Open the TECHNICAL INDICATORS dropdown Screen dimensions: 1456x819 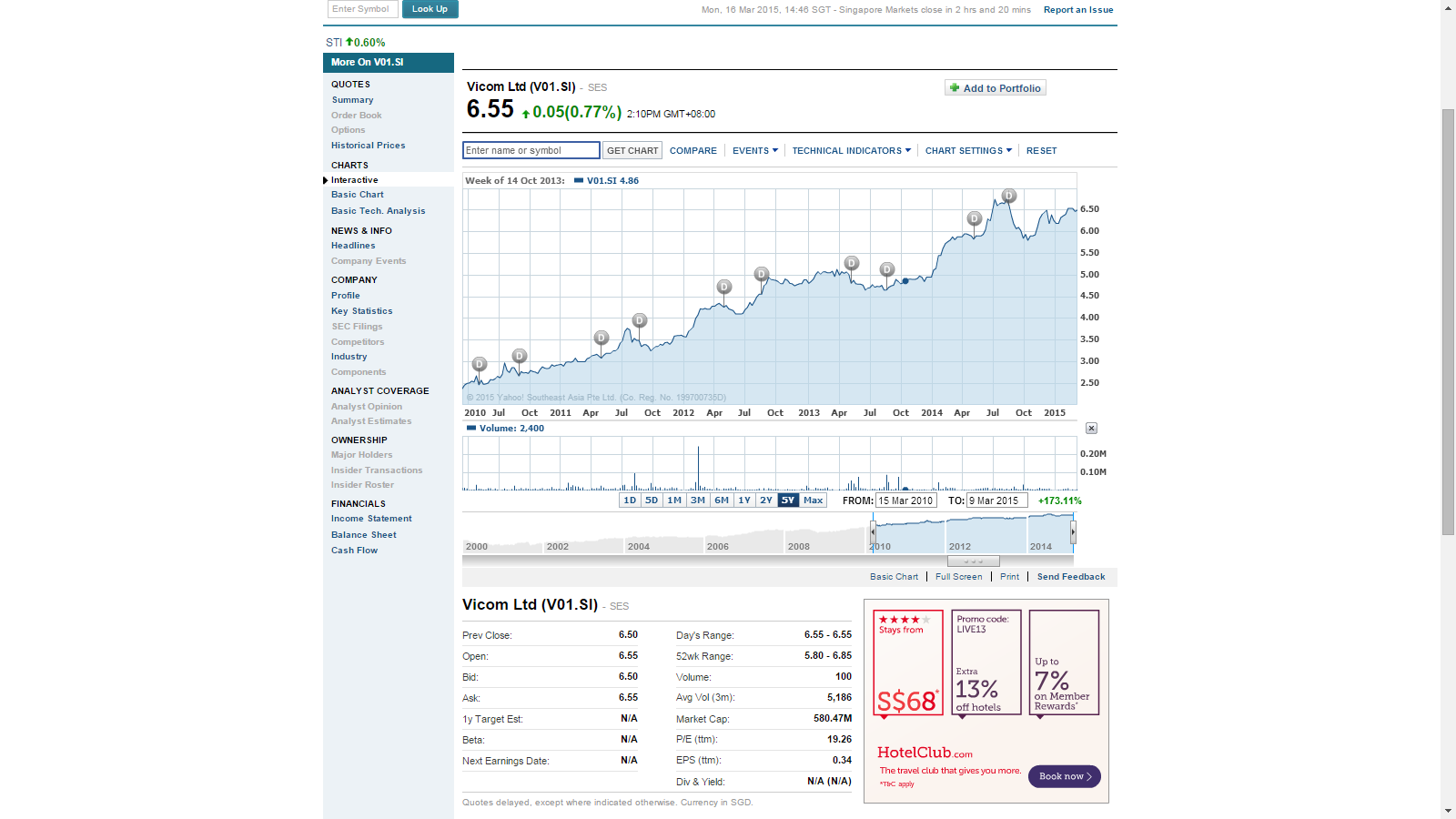point(852,151)
